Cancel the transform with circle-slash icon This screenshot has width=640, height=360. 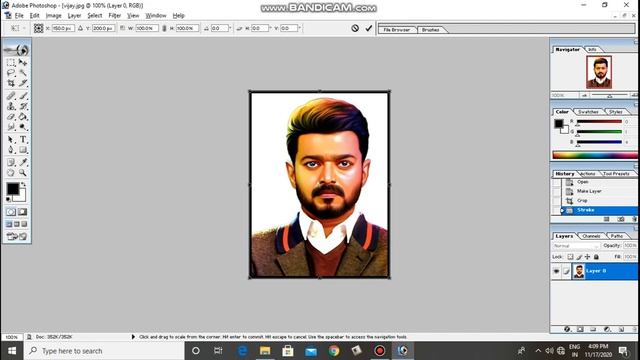click(355, 28)
